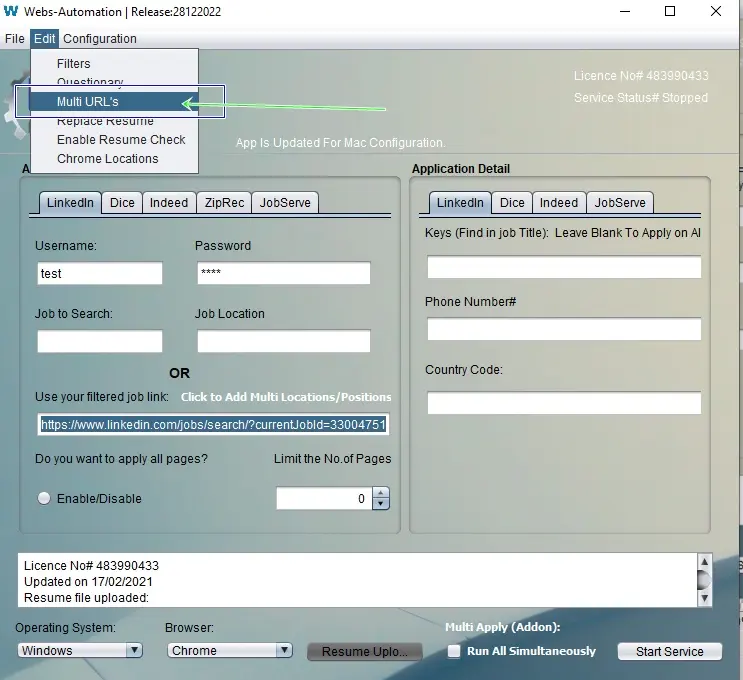The height and width of the screenshot is (680, 743).
Task: Click the Webs-Automation app logo icon
Action: pos(11,11)
